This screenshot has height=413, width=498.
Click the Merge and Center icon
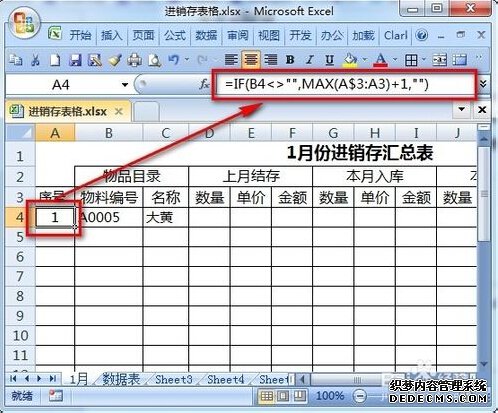pos(439,60)
